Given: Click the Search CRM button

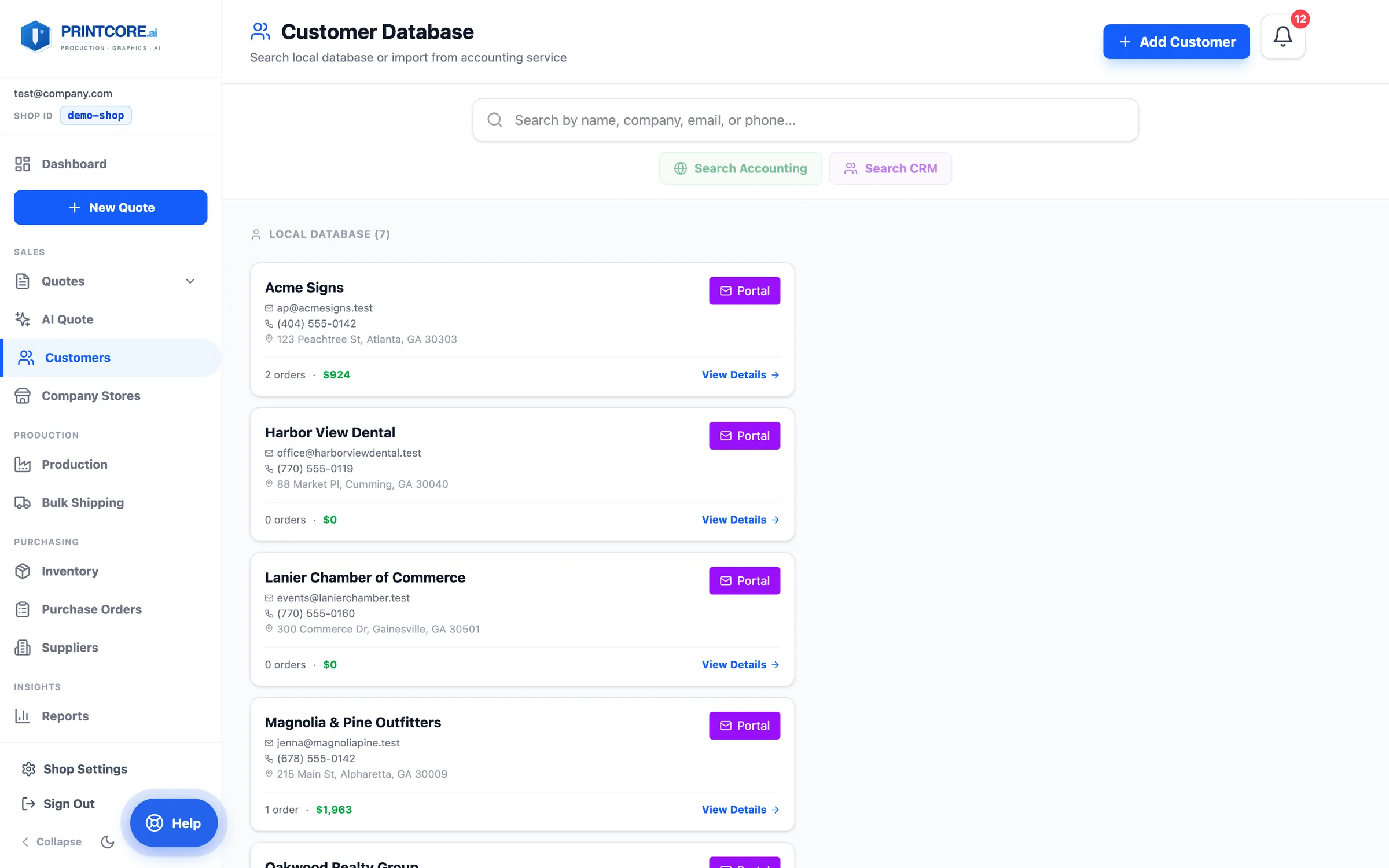Looking at the screenshot, I should tap(890, 168).
